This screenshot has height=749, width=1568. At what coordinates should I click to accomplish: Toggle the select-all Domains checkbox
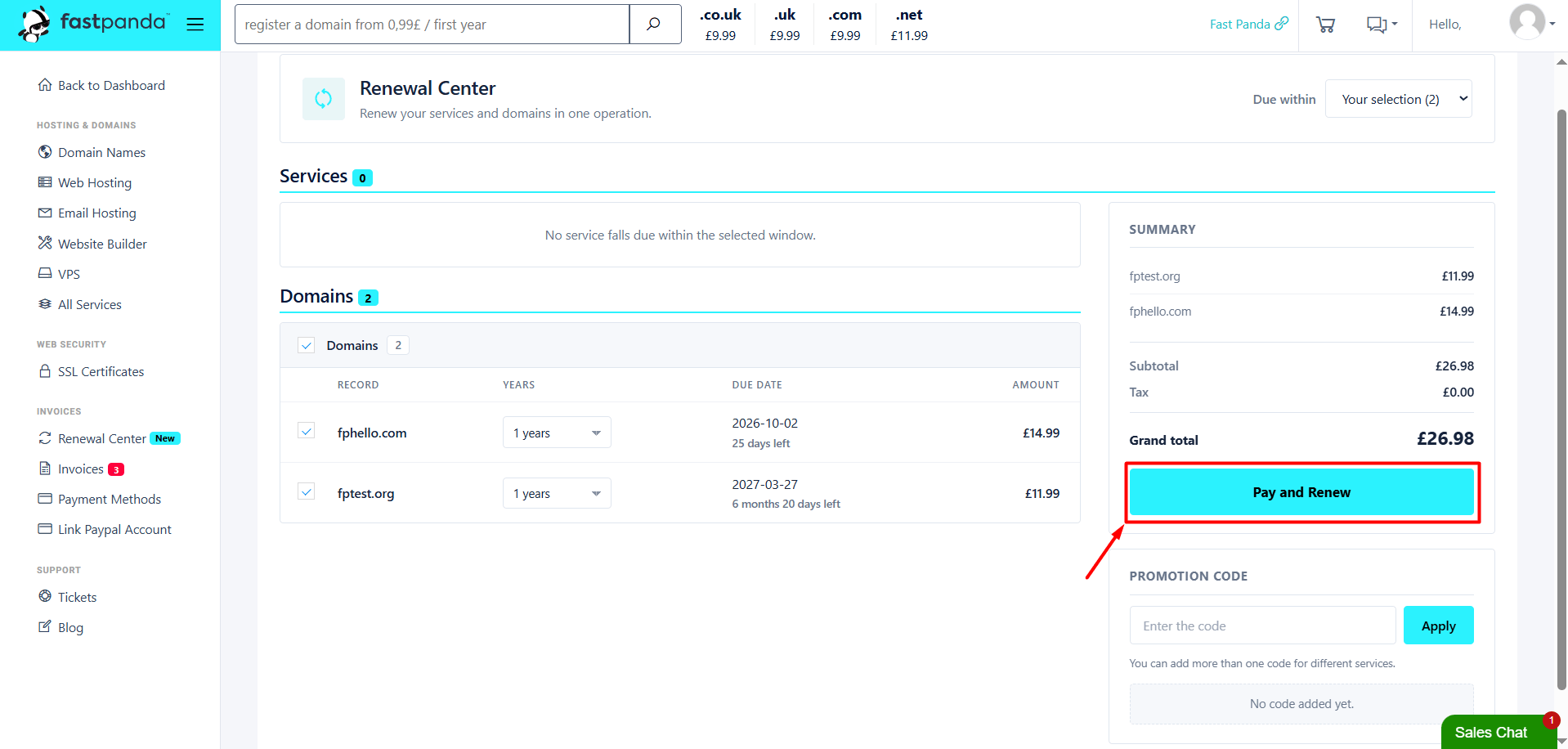(307, 345)
